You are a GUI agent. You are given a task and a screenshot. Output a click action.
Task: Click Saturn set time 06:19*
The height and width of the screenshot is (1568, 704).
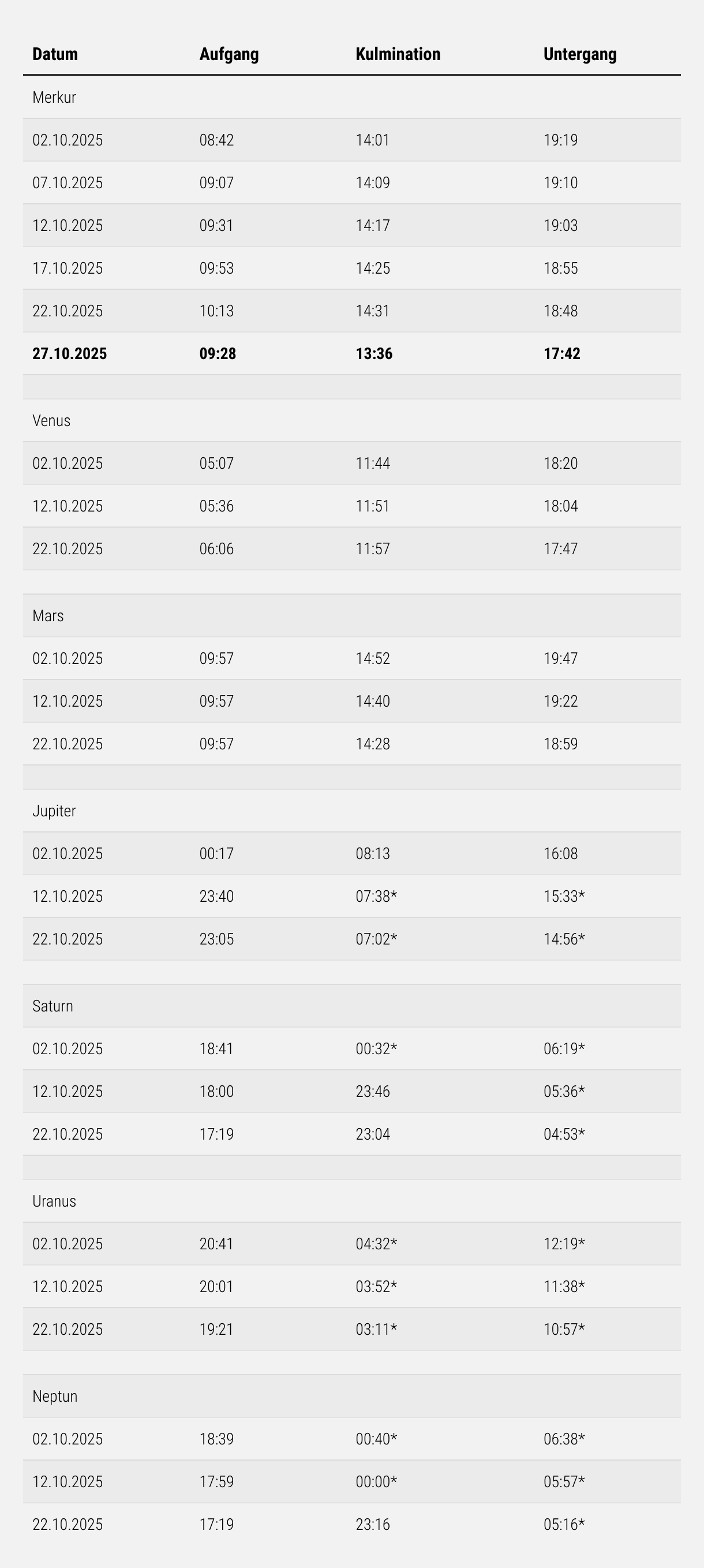(x=563, y=1048)
